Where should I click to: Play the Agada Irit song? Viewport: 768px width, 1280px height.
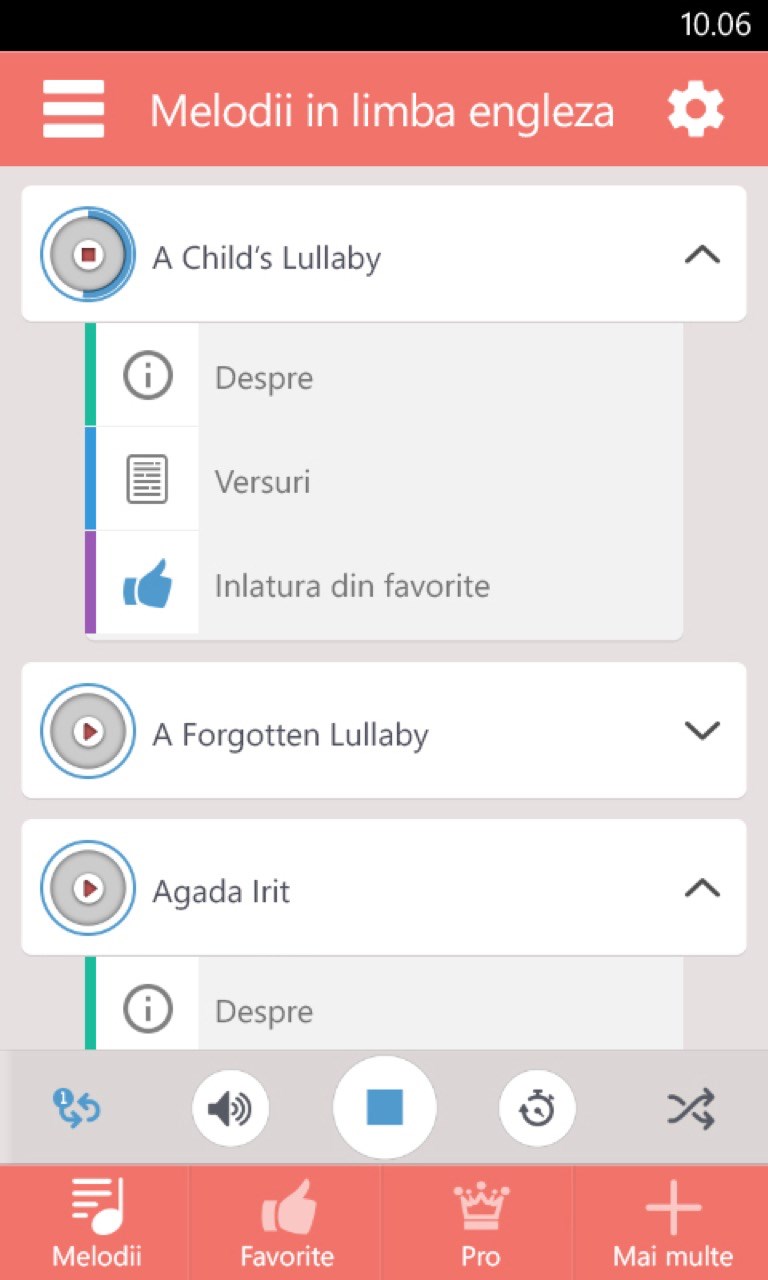(88, 888)
